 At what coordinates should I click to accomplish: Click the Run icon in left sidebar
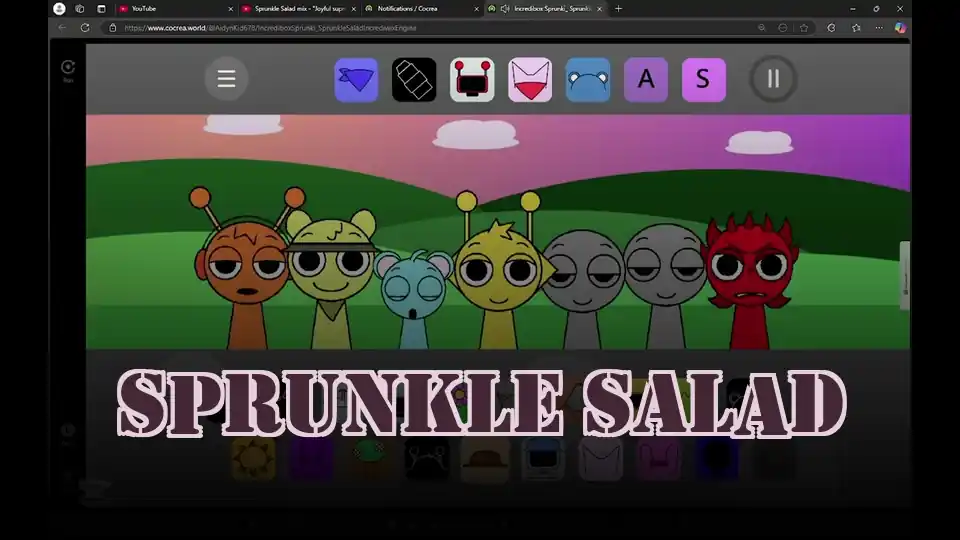68,70
